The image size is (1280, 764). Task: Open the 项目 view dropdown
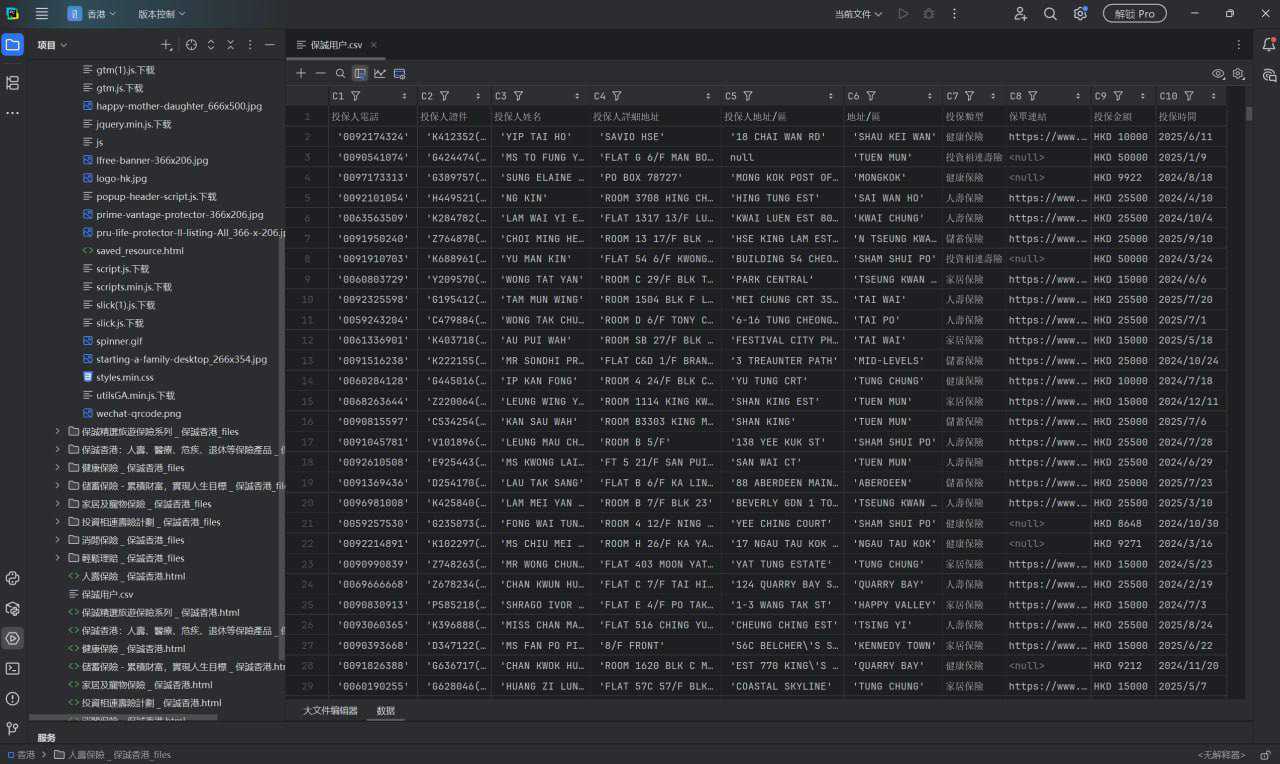click(52, 45)
